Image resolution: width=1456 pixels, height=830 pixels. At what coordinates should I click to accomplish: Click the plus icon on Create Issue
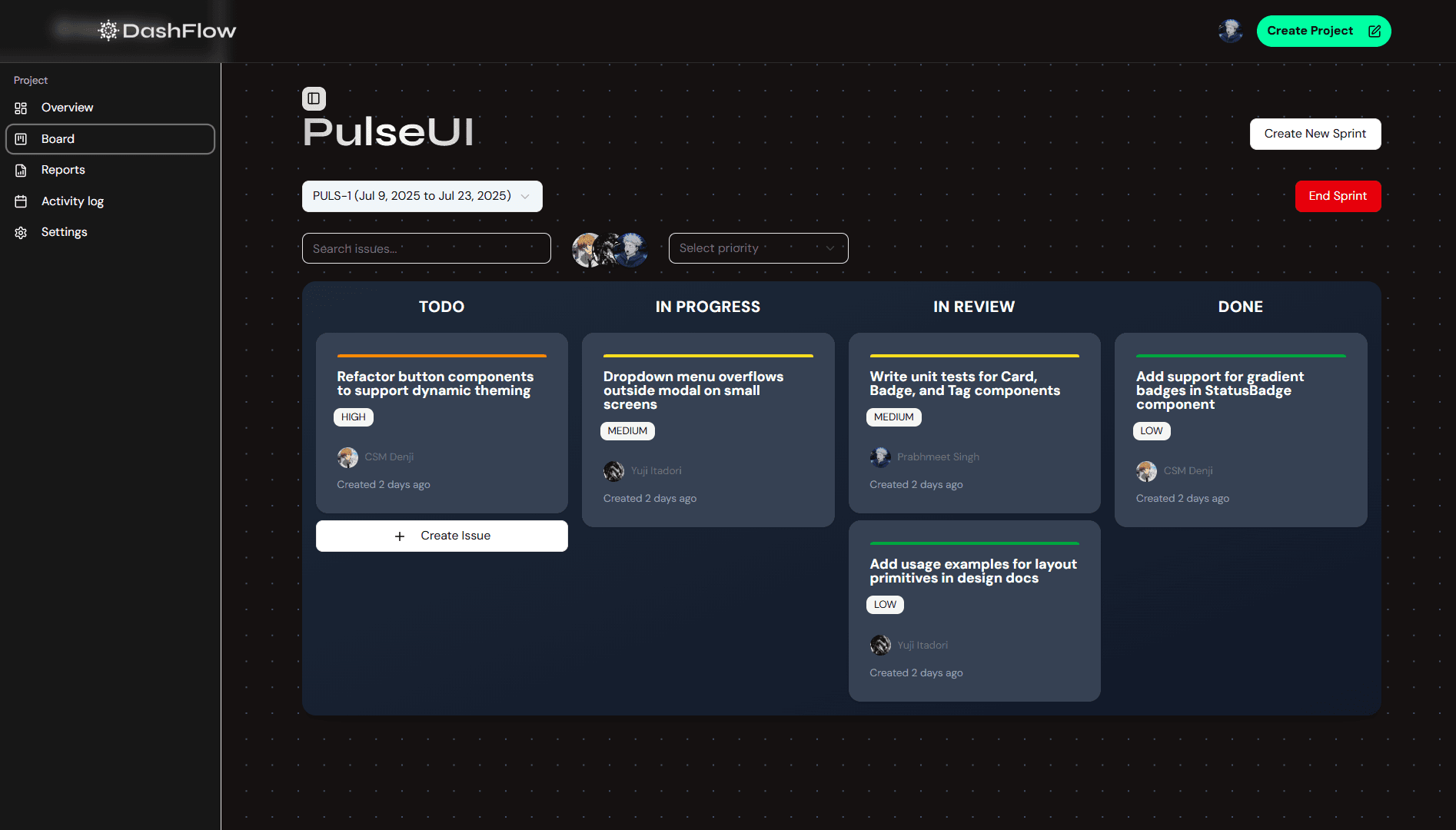(400, 536)
